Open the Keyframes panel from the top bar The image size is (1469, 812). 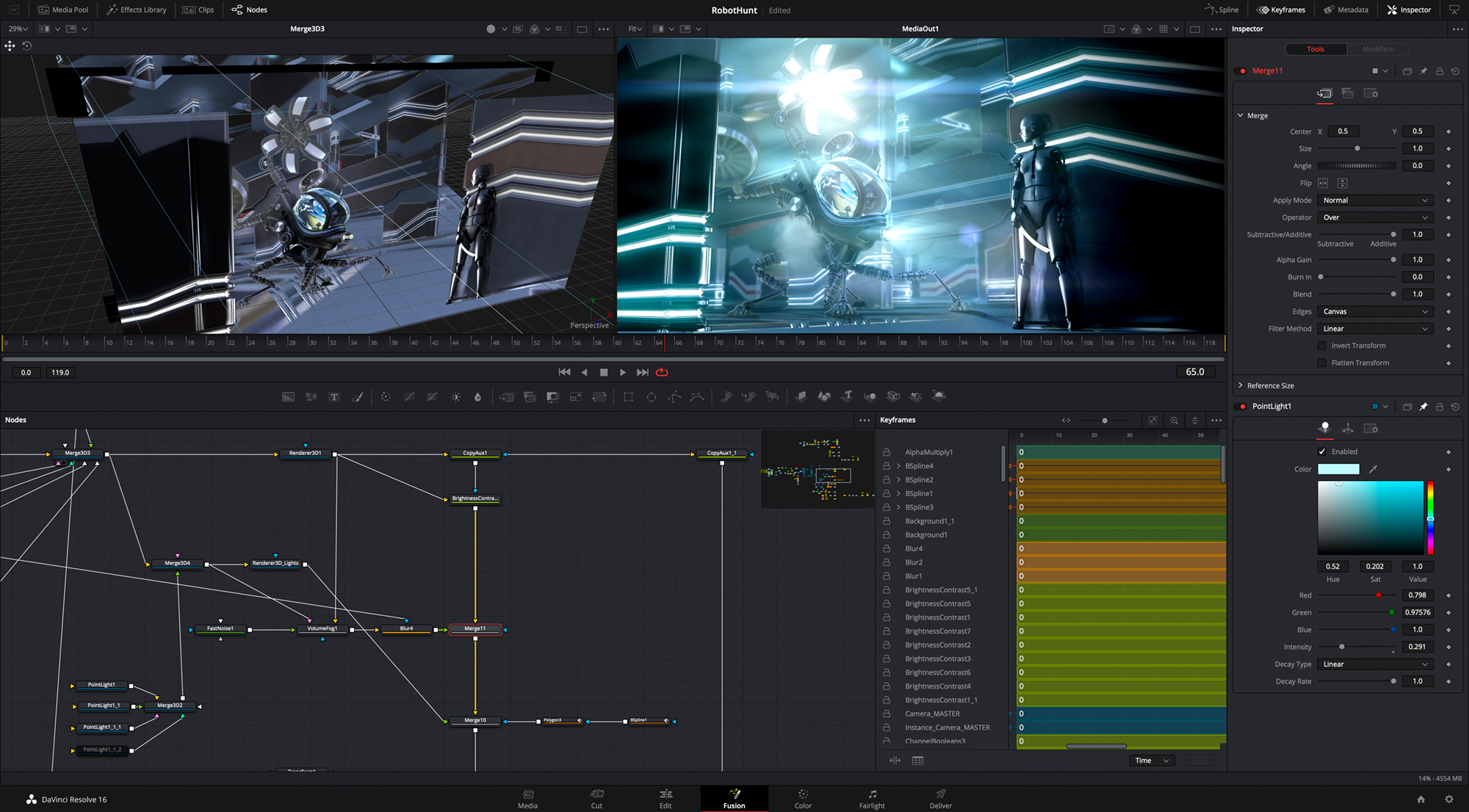click(1281, 10)
